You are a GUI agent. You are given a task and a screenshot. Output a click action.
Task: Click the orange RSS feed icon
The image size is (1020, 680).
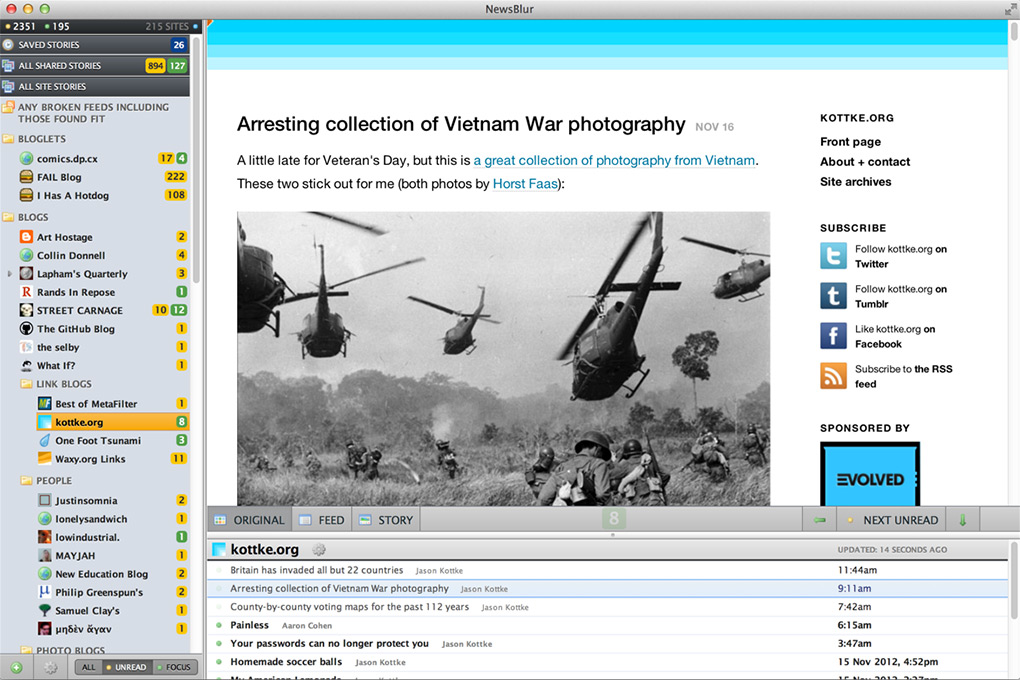click(833, 376)
